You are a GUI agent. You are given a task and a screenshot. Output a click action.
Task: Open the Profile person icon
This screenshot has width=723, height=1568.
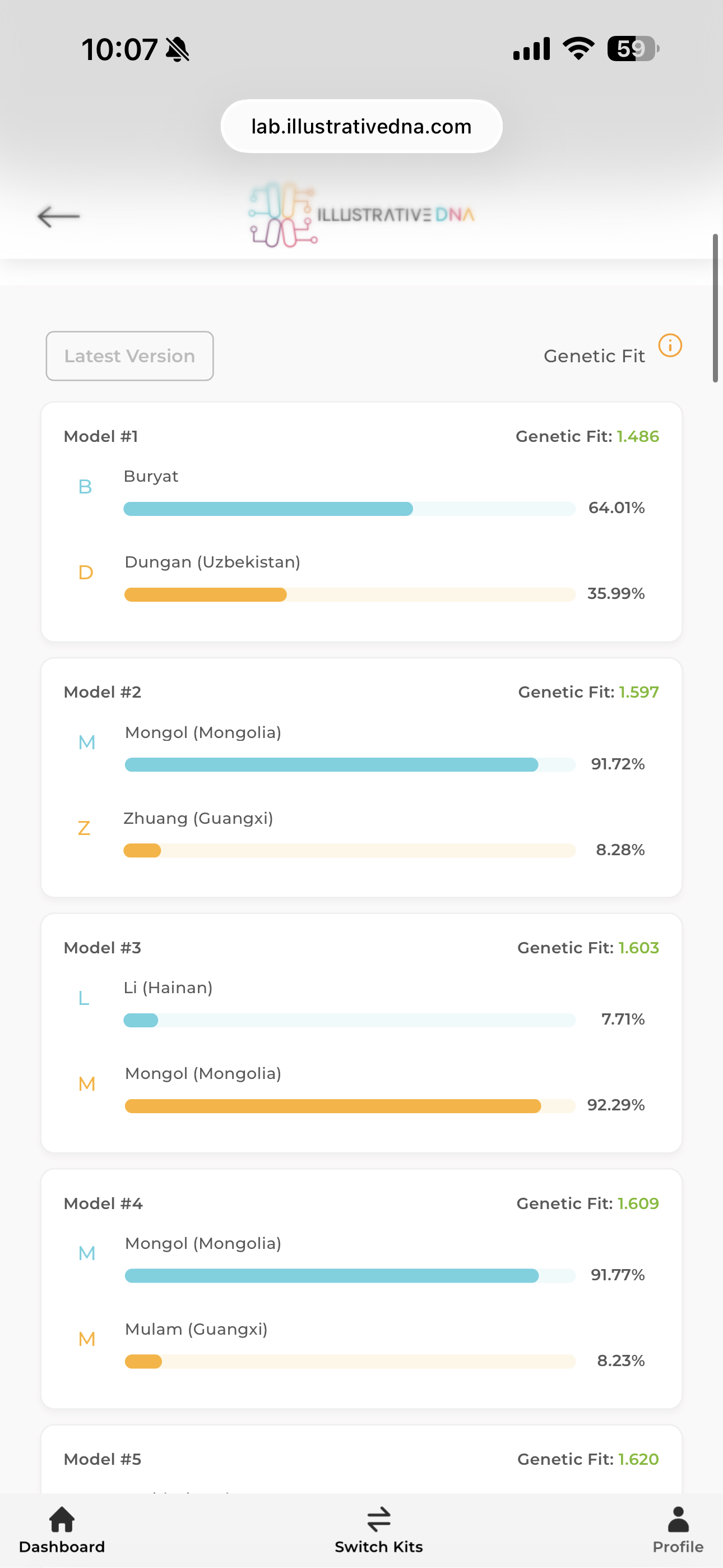click(x=678, y=1519)
